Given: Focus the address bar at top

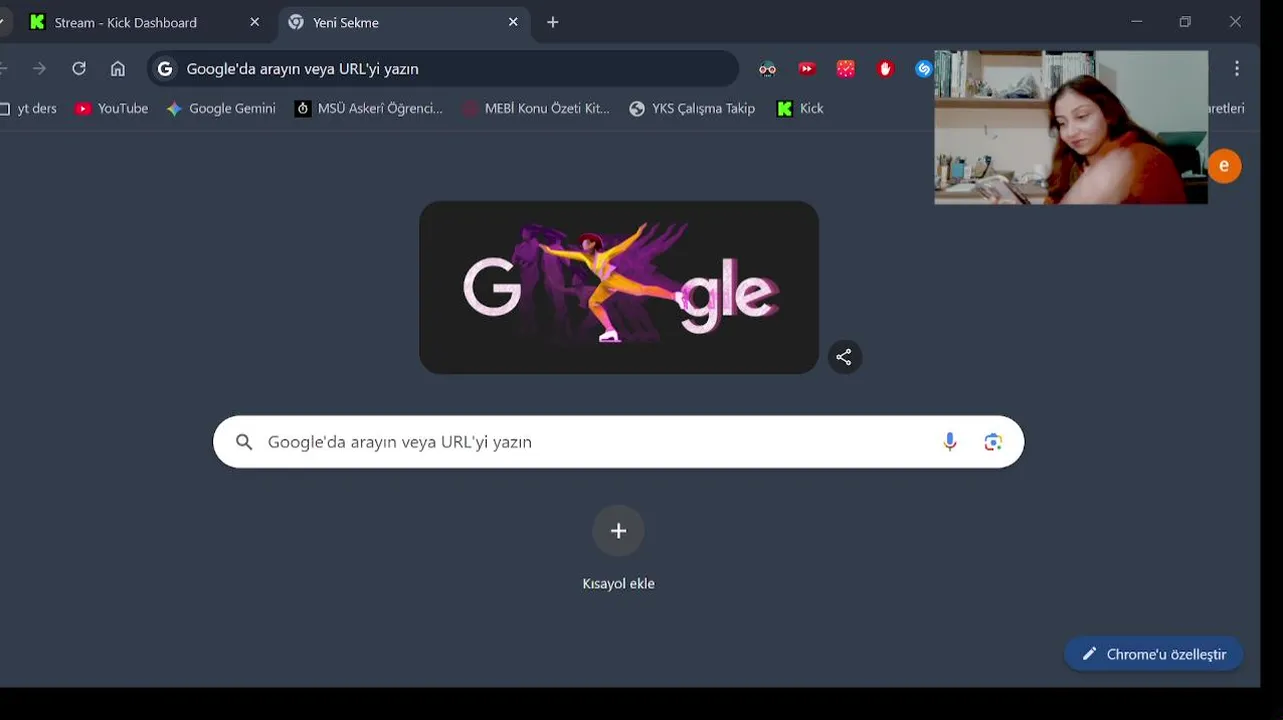Looking at the screenshot, I should tap(443, 69).
